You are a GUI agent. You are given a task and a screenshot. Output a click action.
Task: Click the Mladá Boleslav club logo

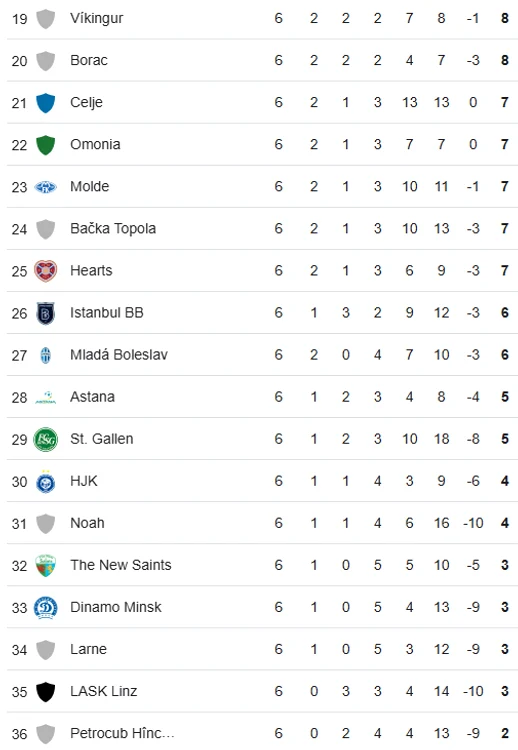pyautogui.click(x=45, y=355)
